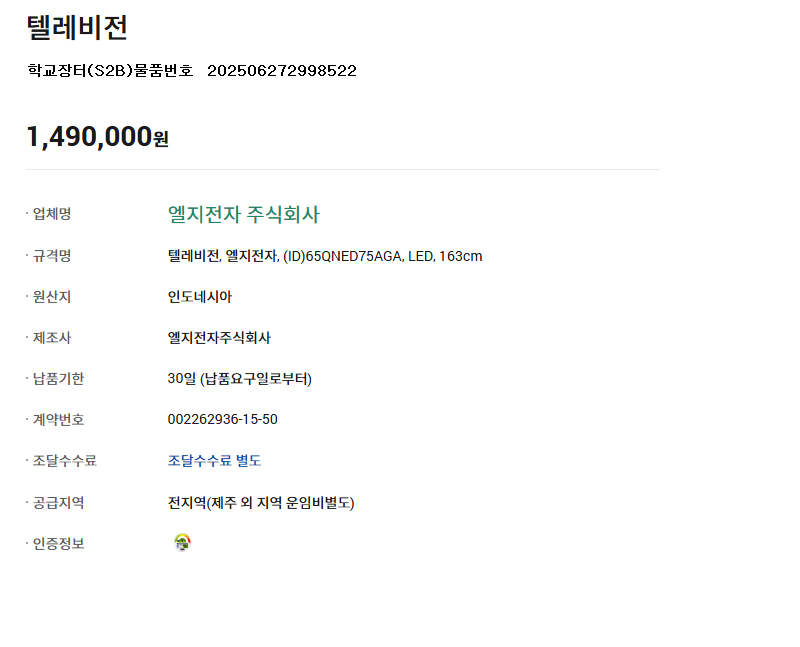The width and height of the screenshot is (800, 647).
Task: Select the S2B item number 202506272998522
Action: coord(282,70)
